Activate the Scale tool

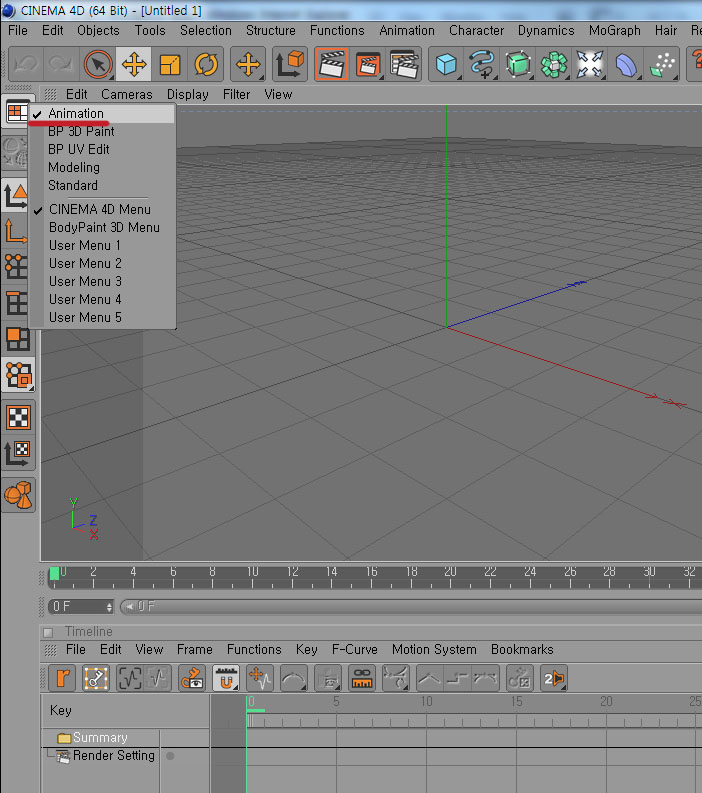click(169, 64)
